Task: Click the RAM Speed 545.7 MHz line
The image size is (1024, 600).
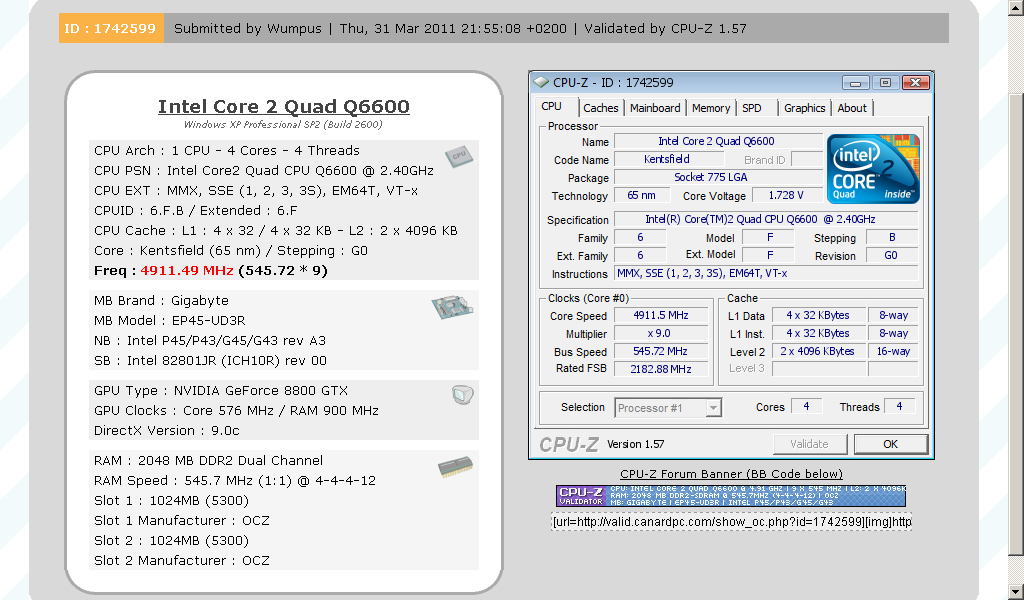Action: 235,481
